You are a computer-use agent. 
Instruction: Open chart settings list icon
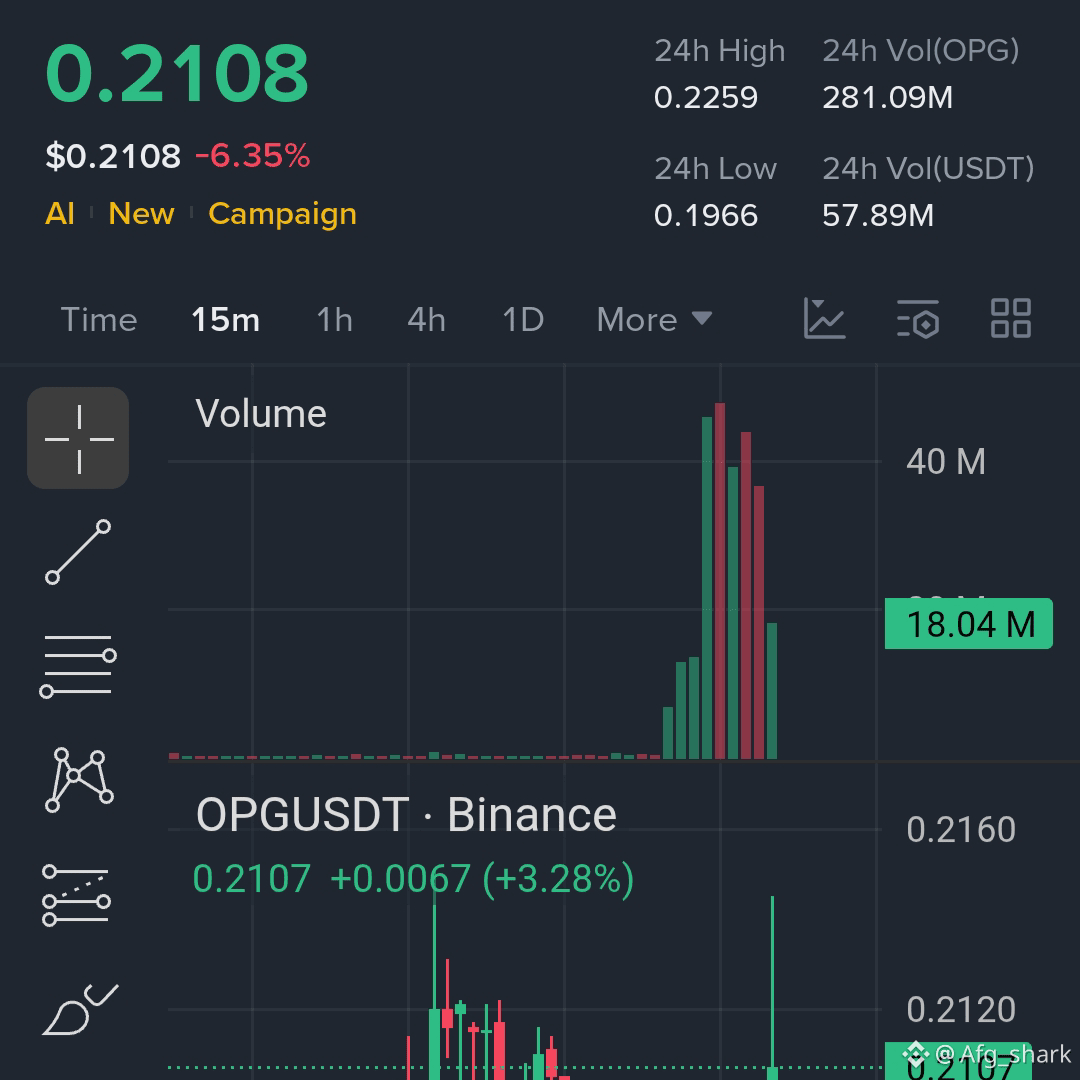[x=918, y=319]
